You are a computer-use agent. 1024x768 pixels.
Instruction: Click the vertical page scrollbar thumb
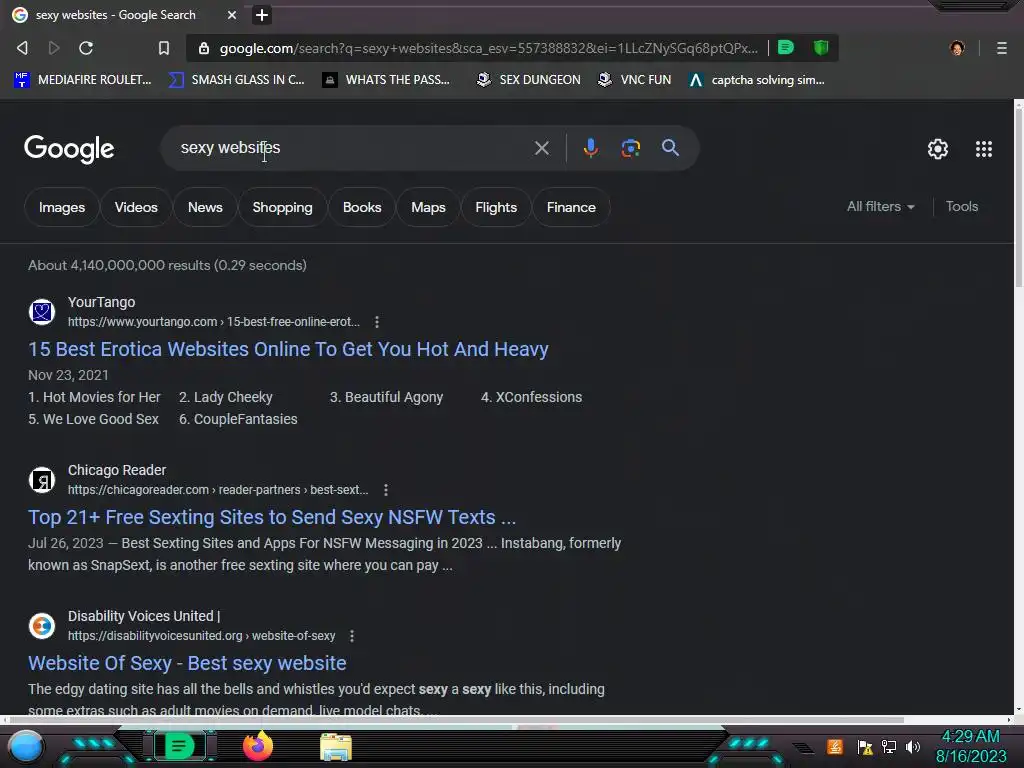coord(1018,197)
